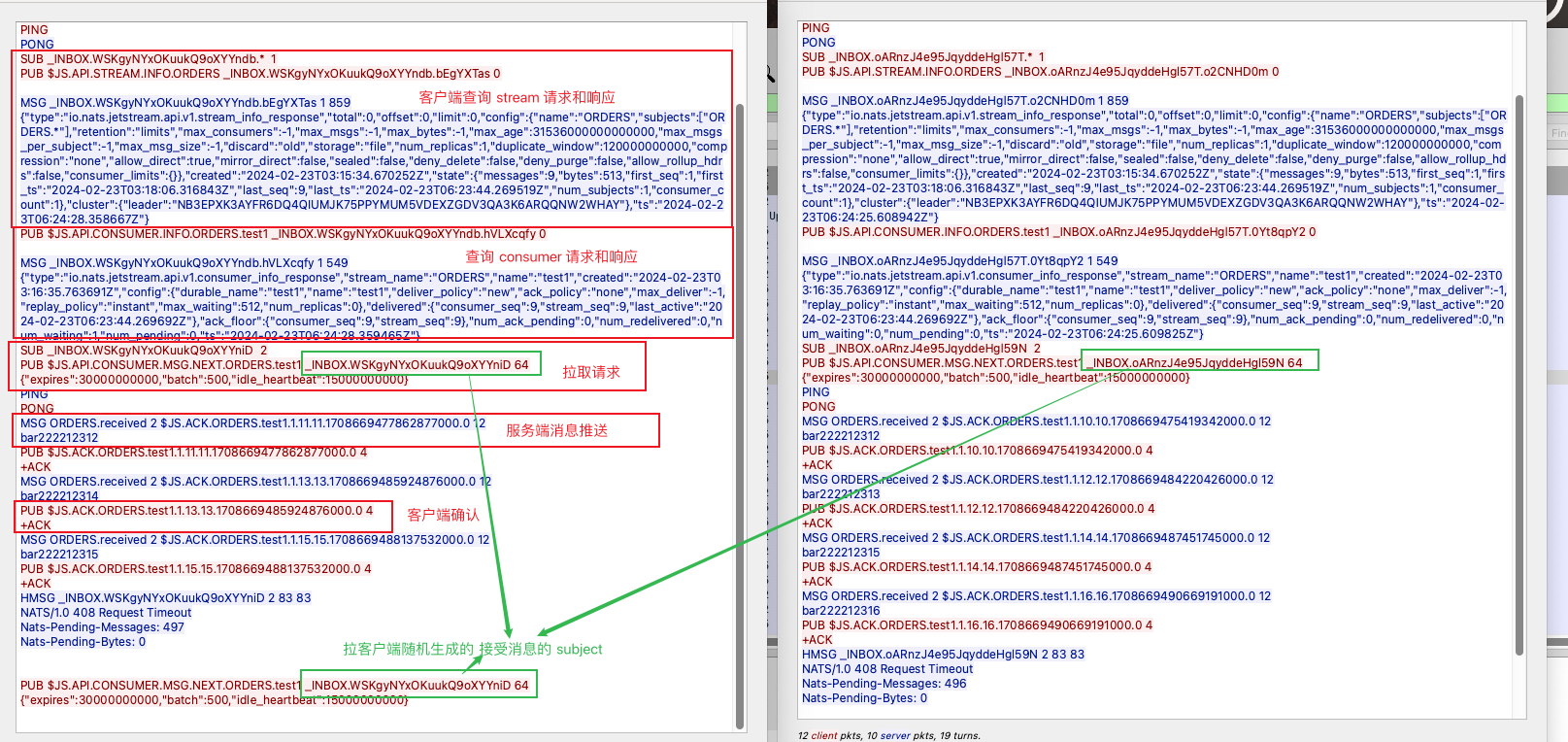
Task: Click the red 'client' word in packet summary
Action: click(824, 735)
